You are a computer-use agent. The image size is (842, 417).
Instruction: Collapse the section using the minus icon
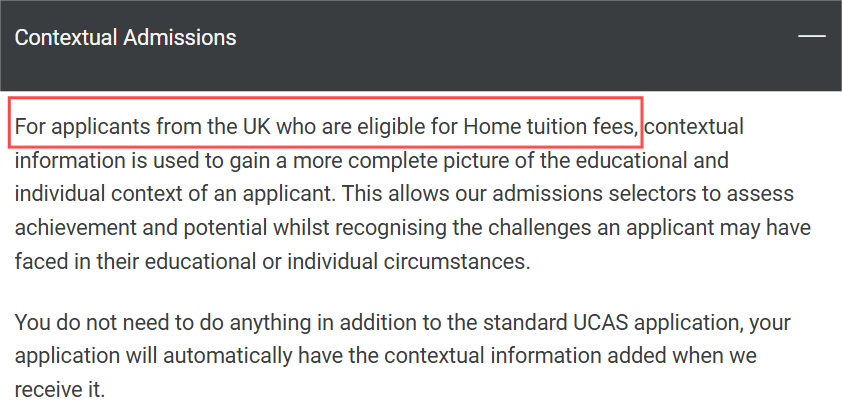[x=811, y=36]
